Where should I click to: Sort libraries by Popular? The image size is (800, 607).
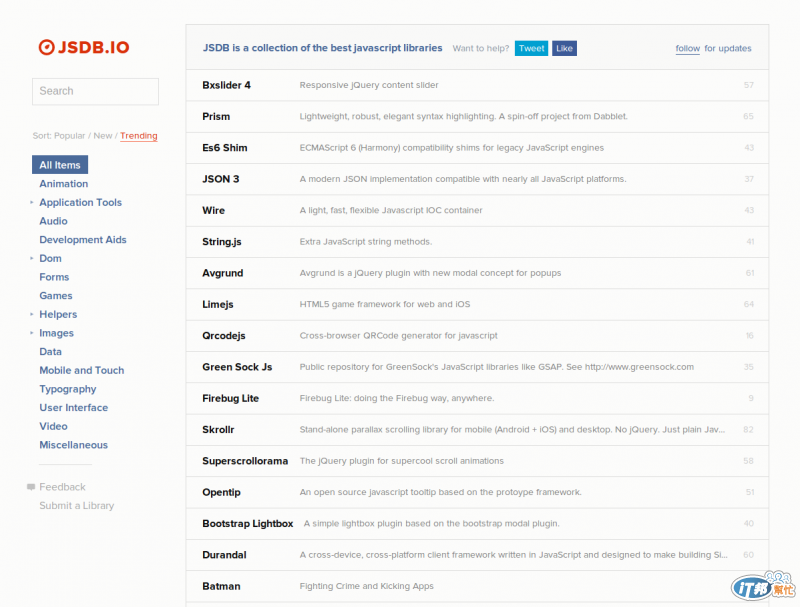69,136
